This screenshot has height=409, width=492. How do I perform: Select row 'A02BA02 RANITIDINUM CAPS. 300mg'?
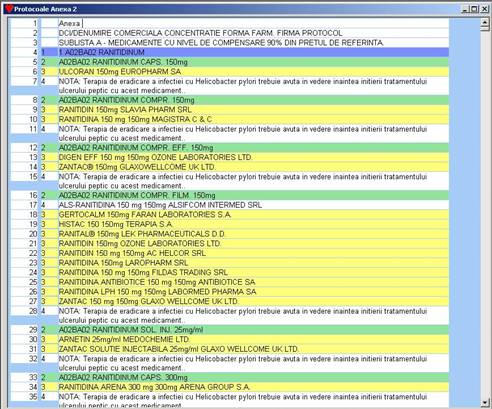[x=253, y=378]
